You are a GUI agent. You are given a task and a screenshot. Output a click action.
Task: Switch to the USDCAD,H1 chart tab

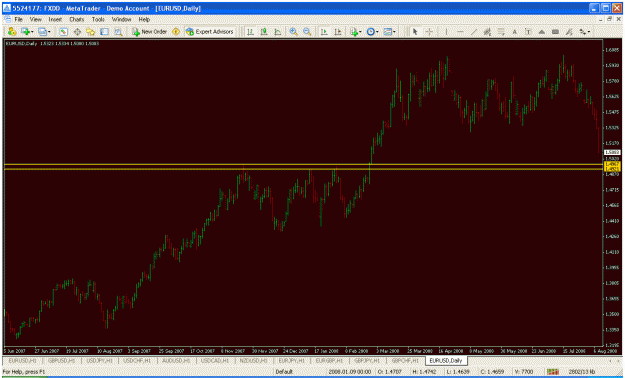[x=215, y=360]
